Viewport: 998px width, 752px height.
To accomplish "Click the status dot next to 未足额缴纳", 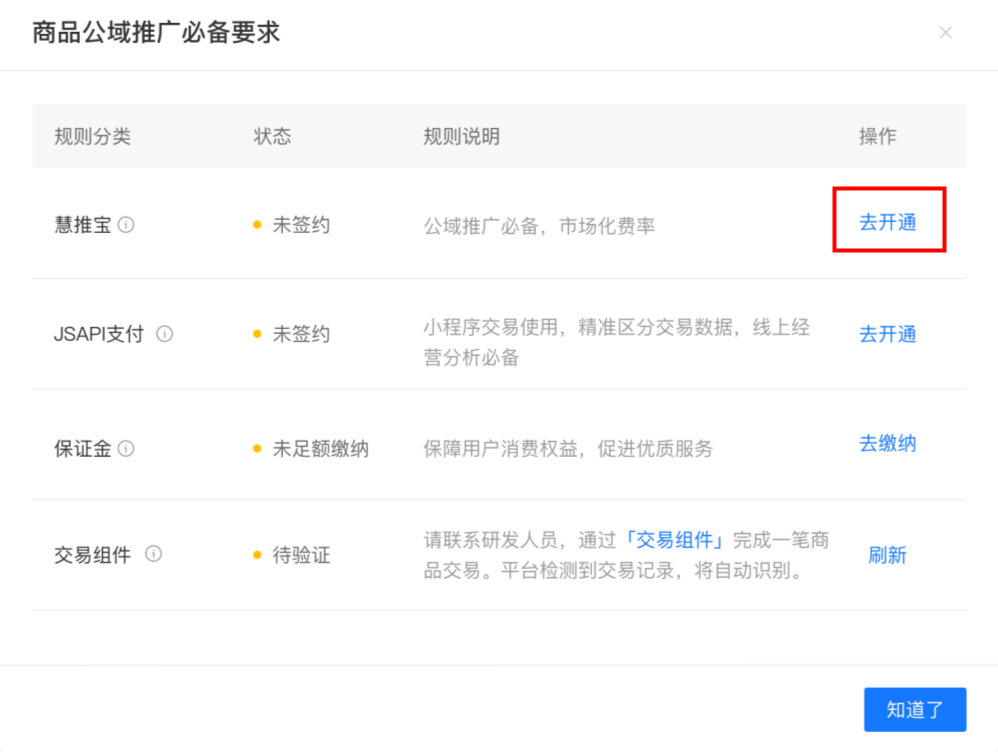I will pyautogui.click(x=258, y=448).
